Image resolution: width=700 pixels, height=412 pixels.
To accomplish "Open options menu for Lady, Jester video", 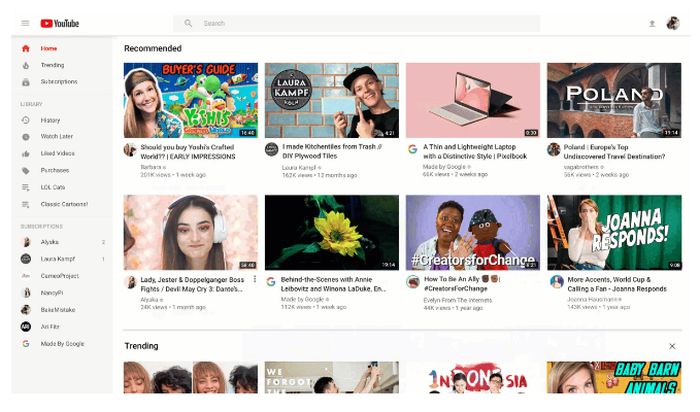I will [x=254, y=279].
